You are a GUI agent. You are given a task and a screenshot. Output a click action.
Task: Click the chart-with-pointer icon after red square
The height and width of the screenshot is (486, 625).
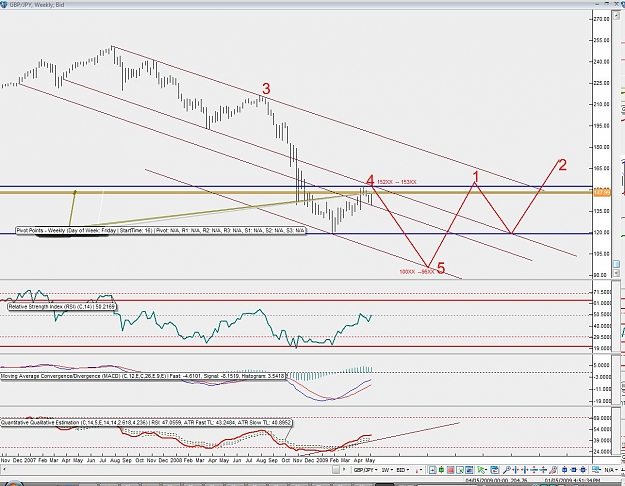pyautogui.click(x=460, y=470)
